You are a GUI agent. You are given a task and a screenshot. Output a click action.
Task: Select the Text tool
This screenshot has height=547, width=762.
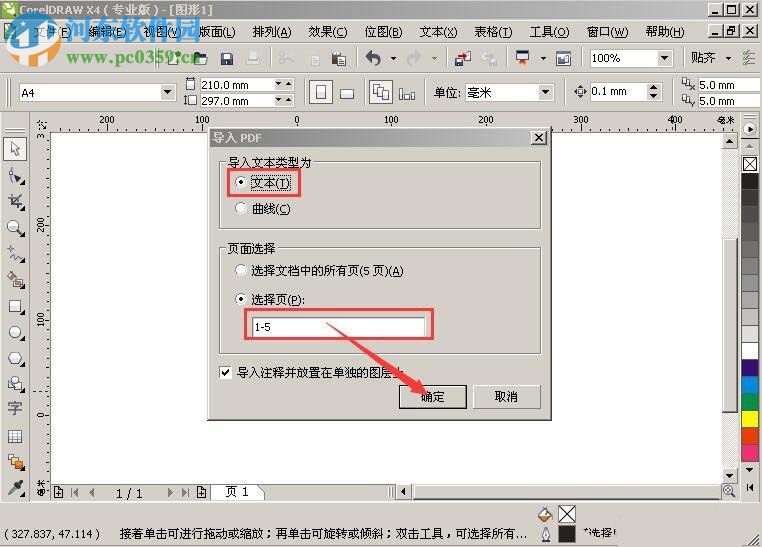(15, 409)
